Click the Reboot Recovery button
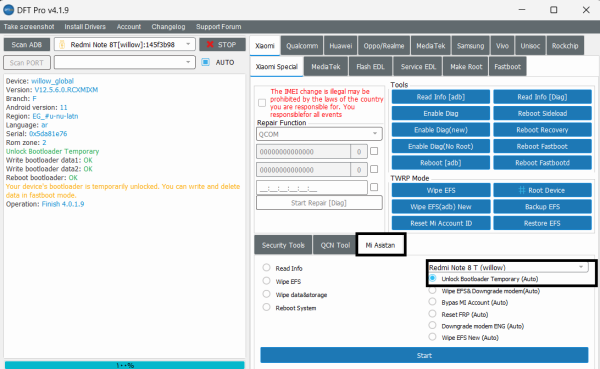The height and width of the screenshot is (369, 600). pos(542,130)
